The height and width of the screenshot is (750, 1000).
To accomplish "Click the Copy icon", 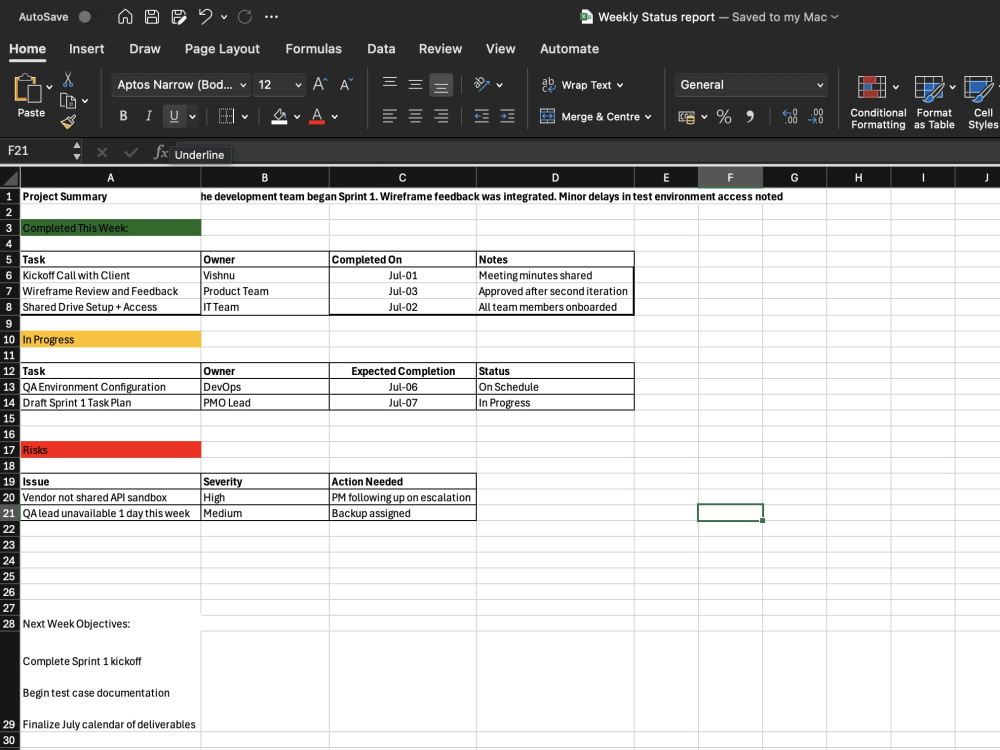I will pos(68,101).
